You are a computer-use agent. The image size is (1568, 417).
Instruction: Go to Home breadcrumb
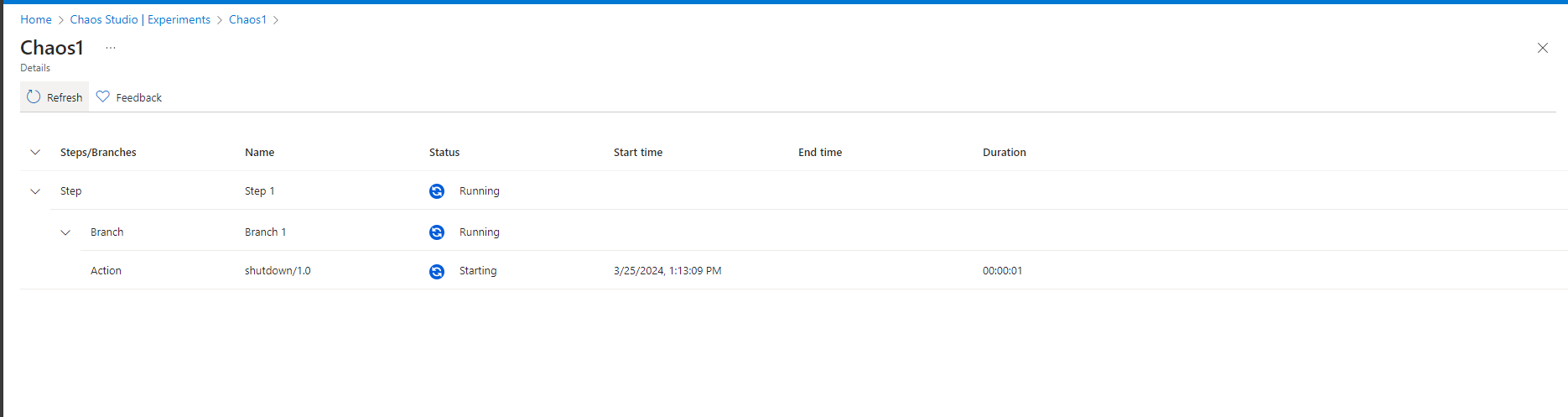[36, 19]
